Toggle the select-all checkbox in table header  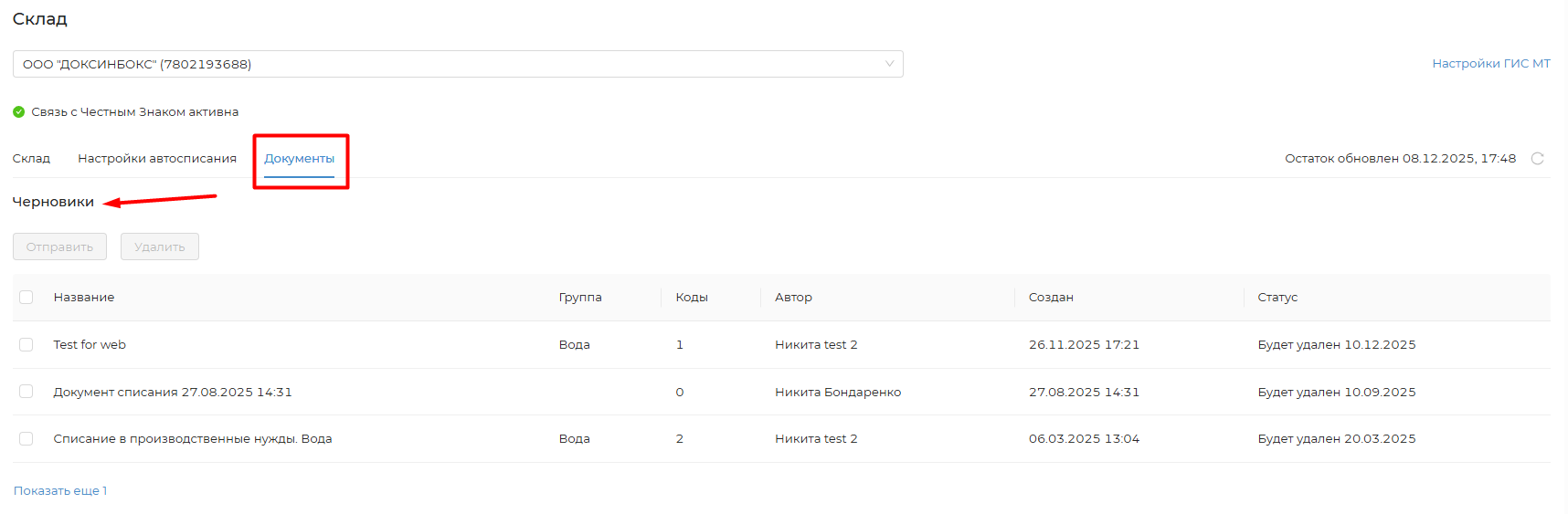coord(26,298)
